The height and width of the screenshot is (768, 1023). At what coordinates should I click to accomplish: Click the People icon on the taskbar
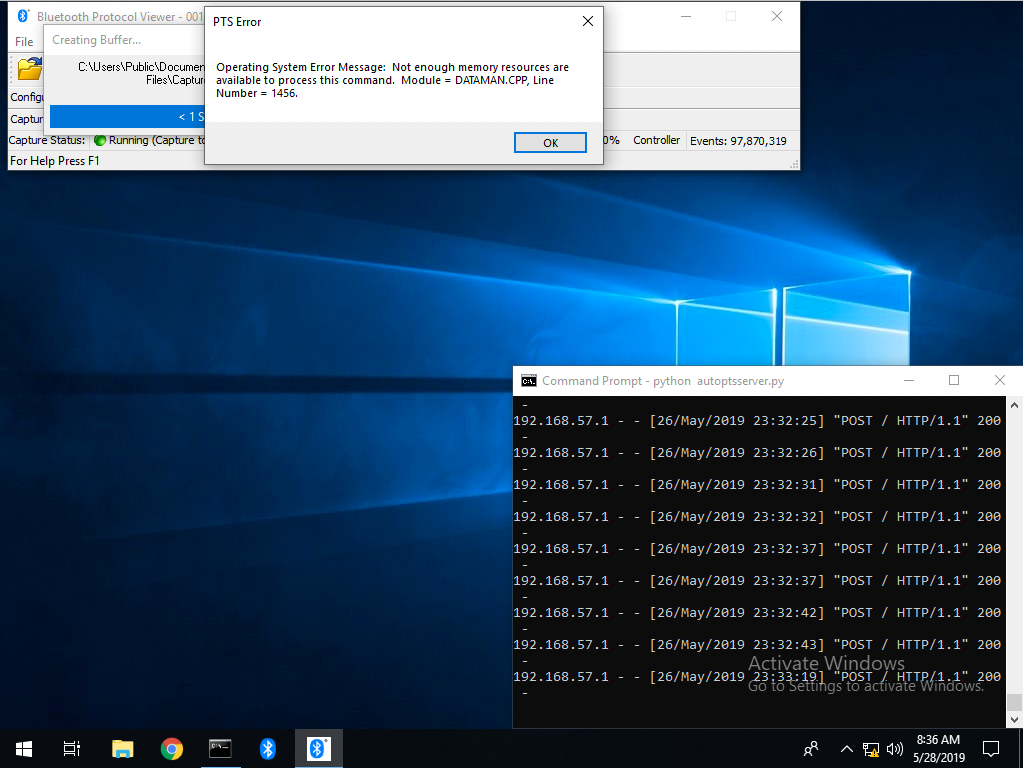click(x=810, y=748)
